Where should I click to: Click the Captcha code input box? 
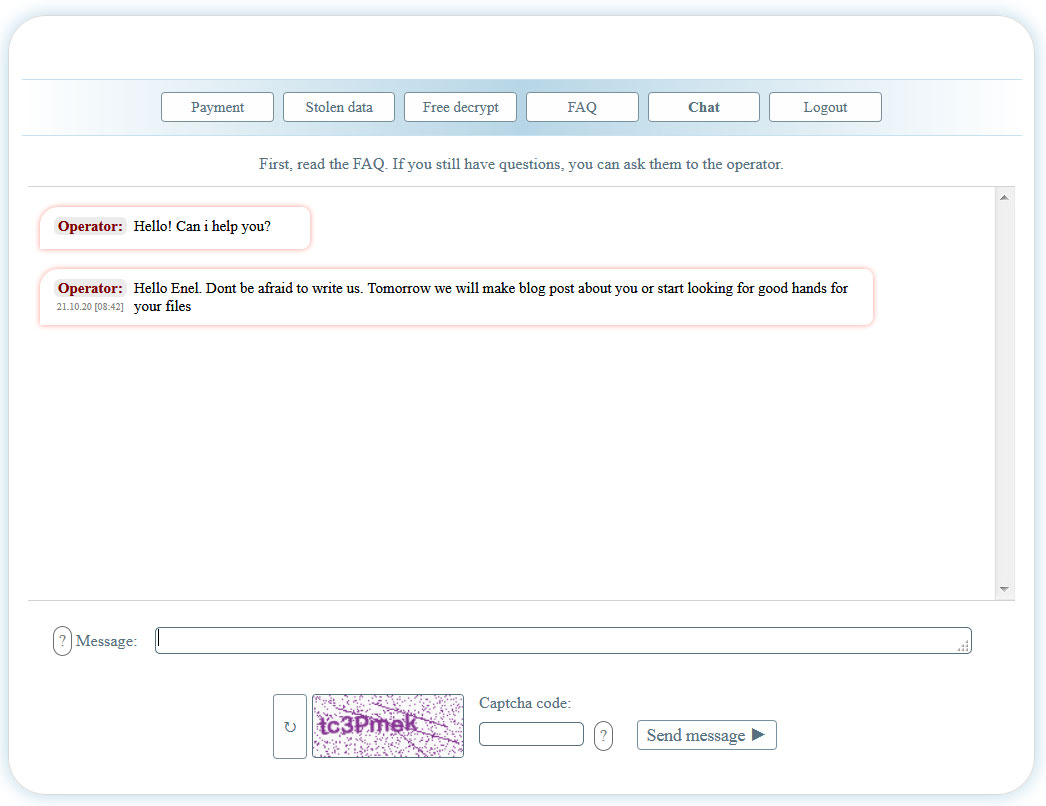coord(531,734)
